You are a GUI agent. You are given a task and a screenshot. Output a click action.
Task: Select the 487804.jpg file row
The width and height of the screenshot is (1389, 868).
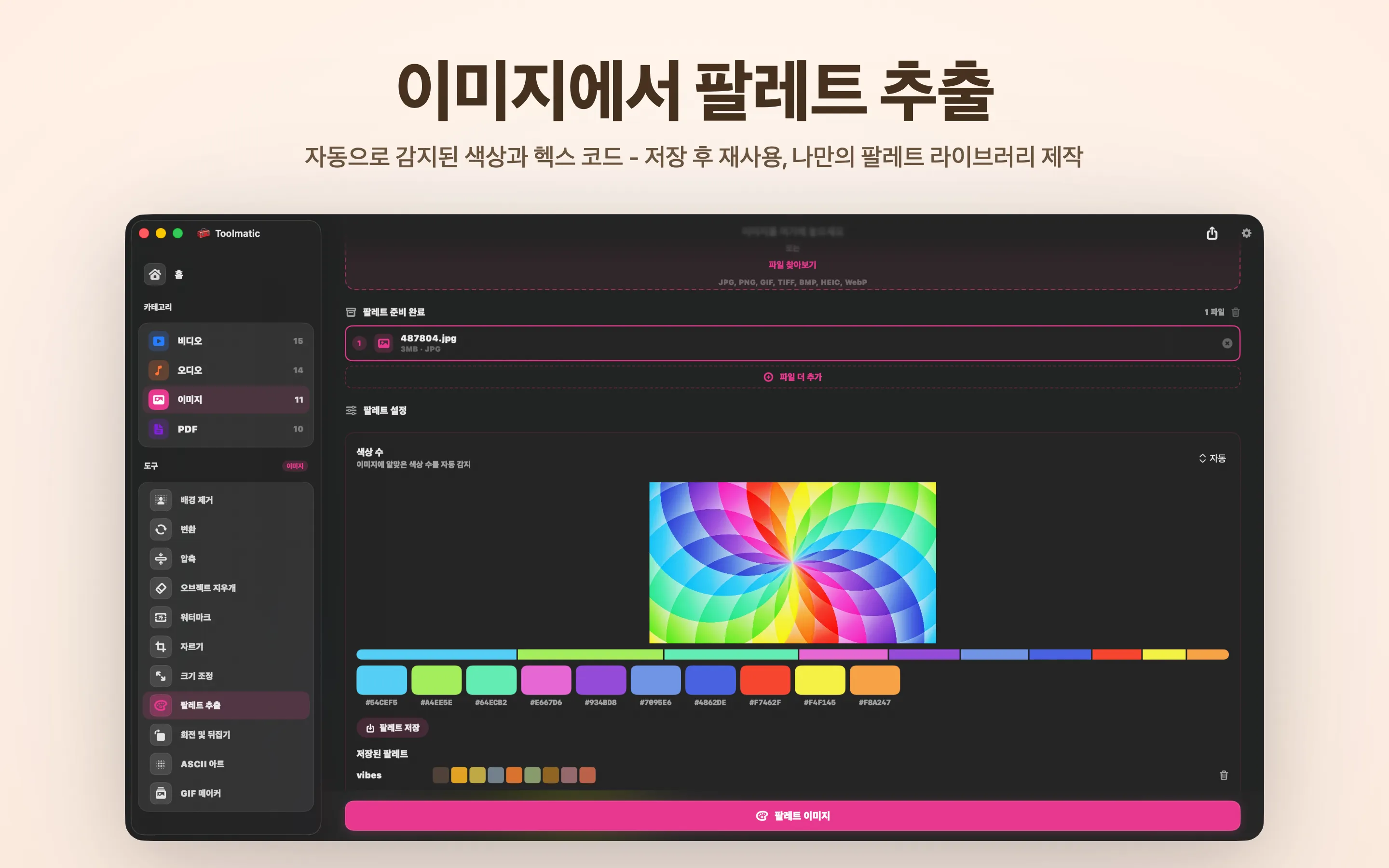(x=792, y=343)
